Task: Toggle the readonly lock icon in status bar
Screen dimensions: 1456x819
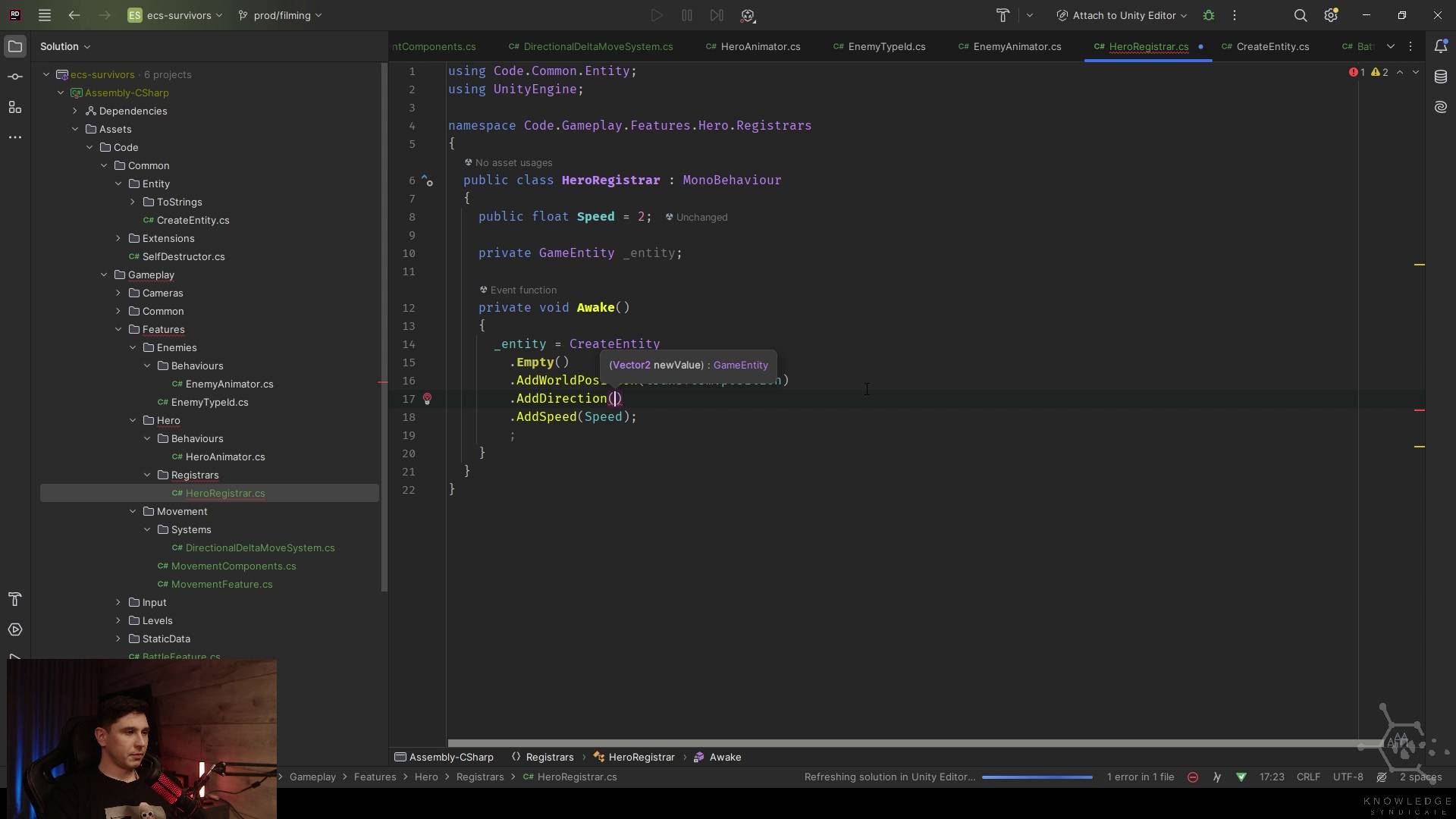Action: 1382,777
